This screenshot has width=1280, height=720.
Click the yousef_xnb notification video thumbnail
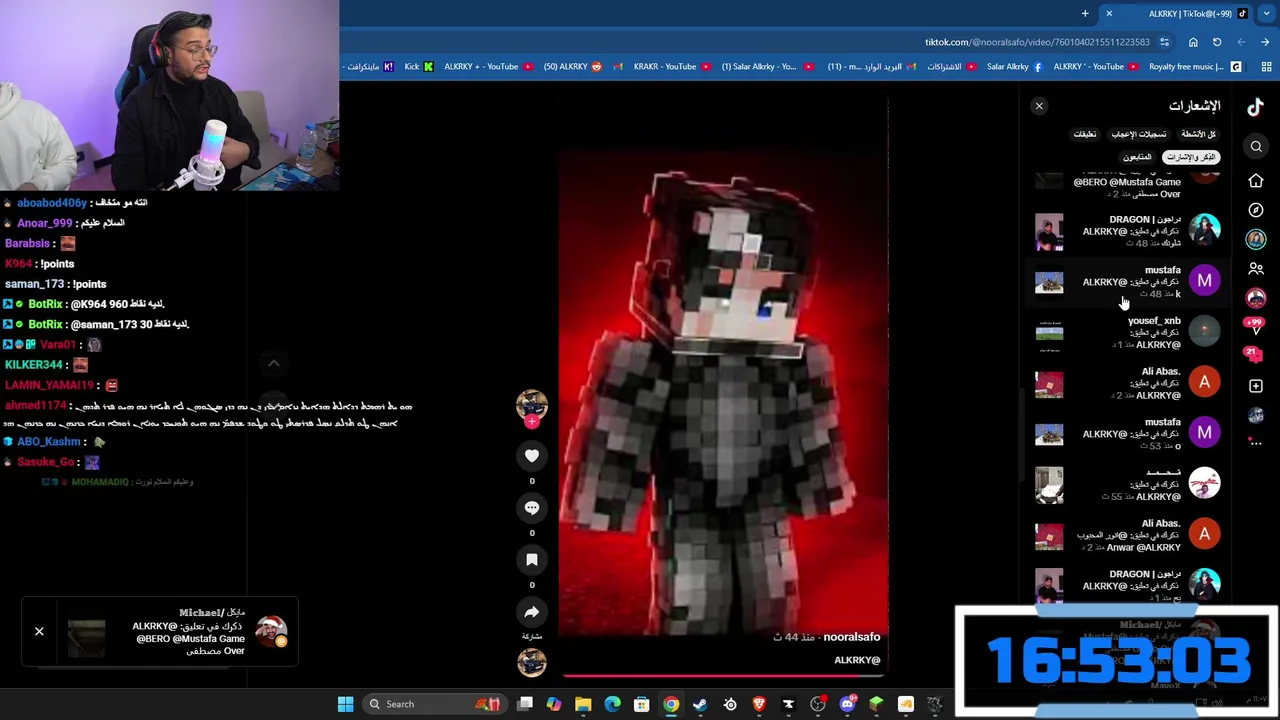click(x=1049, y=333)
